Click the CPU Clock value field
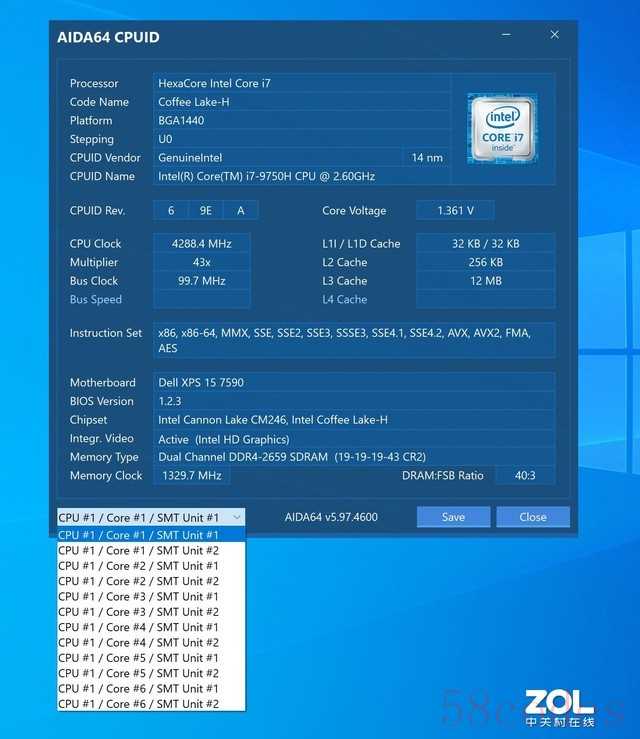 (x=201, y=244)
